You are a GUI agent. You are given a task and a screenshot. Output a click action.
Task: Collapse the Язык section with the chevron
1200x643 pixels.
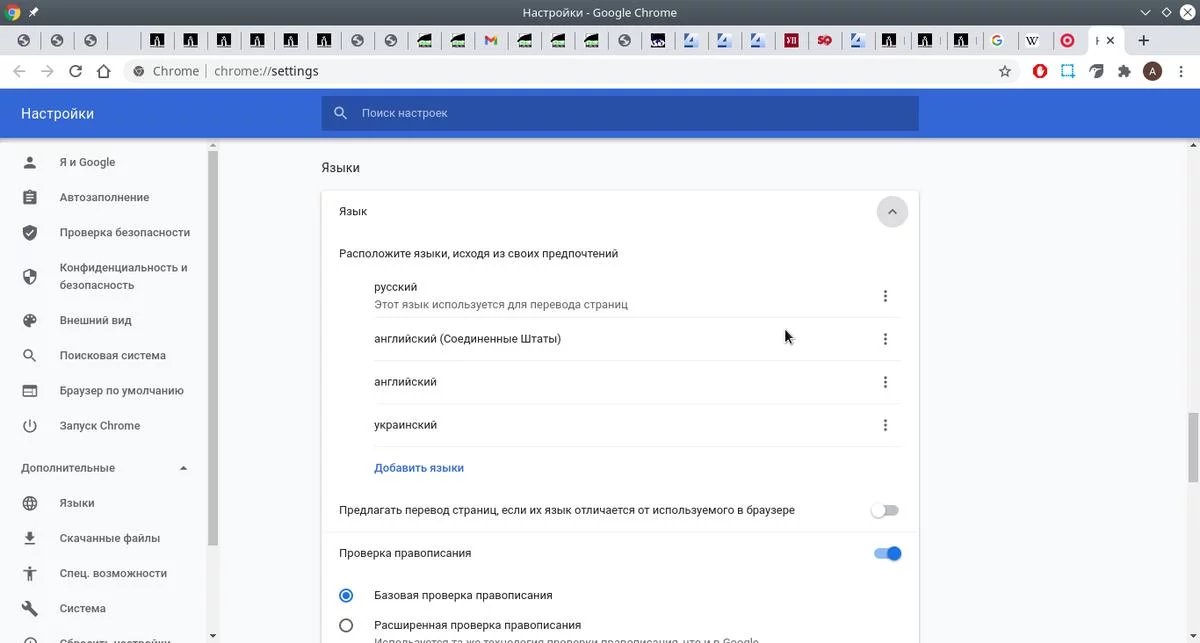[x=892, y=212]
